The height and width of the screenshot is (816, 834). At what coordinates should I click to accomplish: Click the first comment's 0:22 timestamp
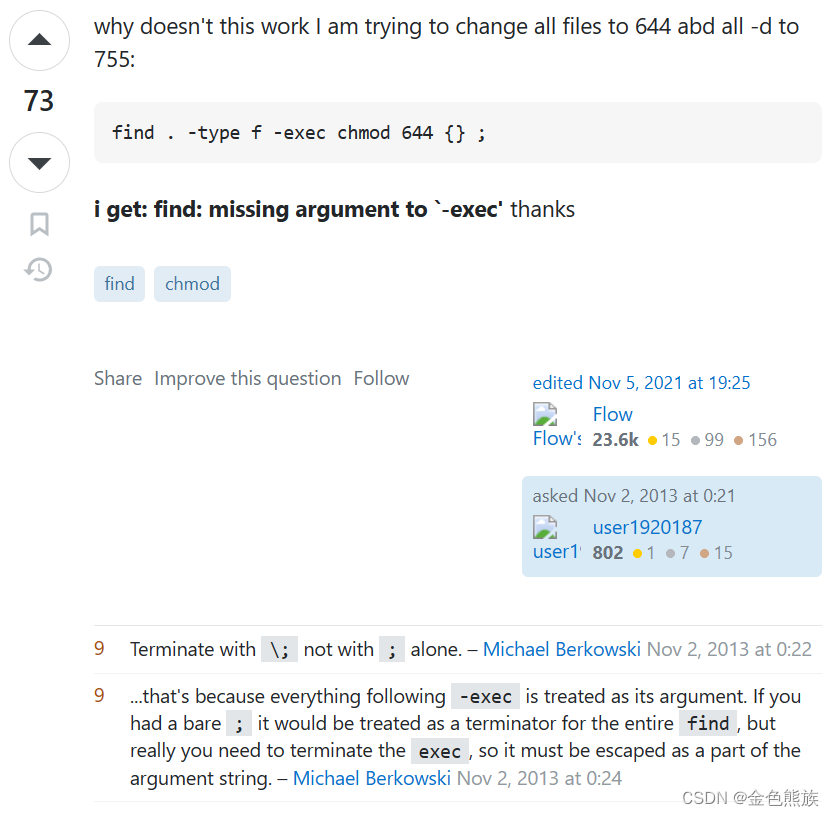[x=729, y=649]
